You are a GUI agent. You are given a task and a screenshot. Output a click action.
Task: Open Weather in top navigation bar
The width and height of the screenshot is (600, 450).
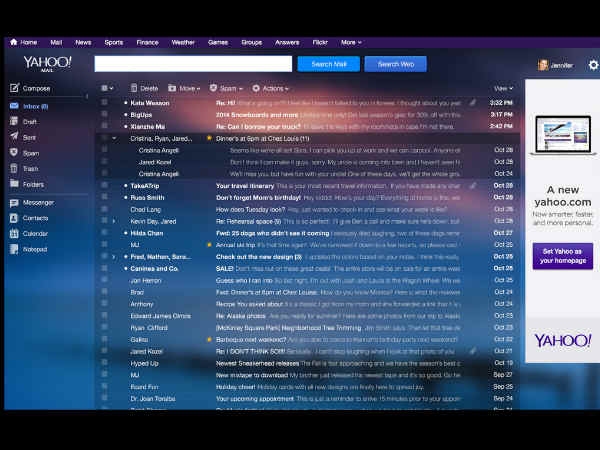(183, 42)
